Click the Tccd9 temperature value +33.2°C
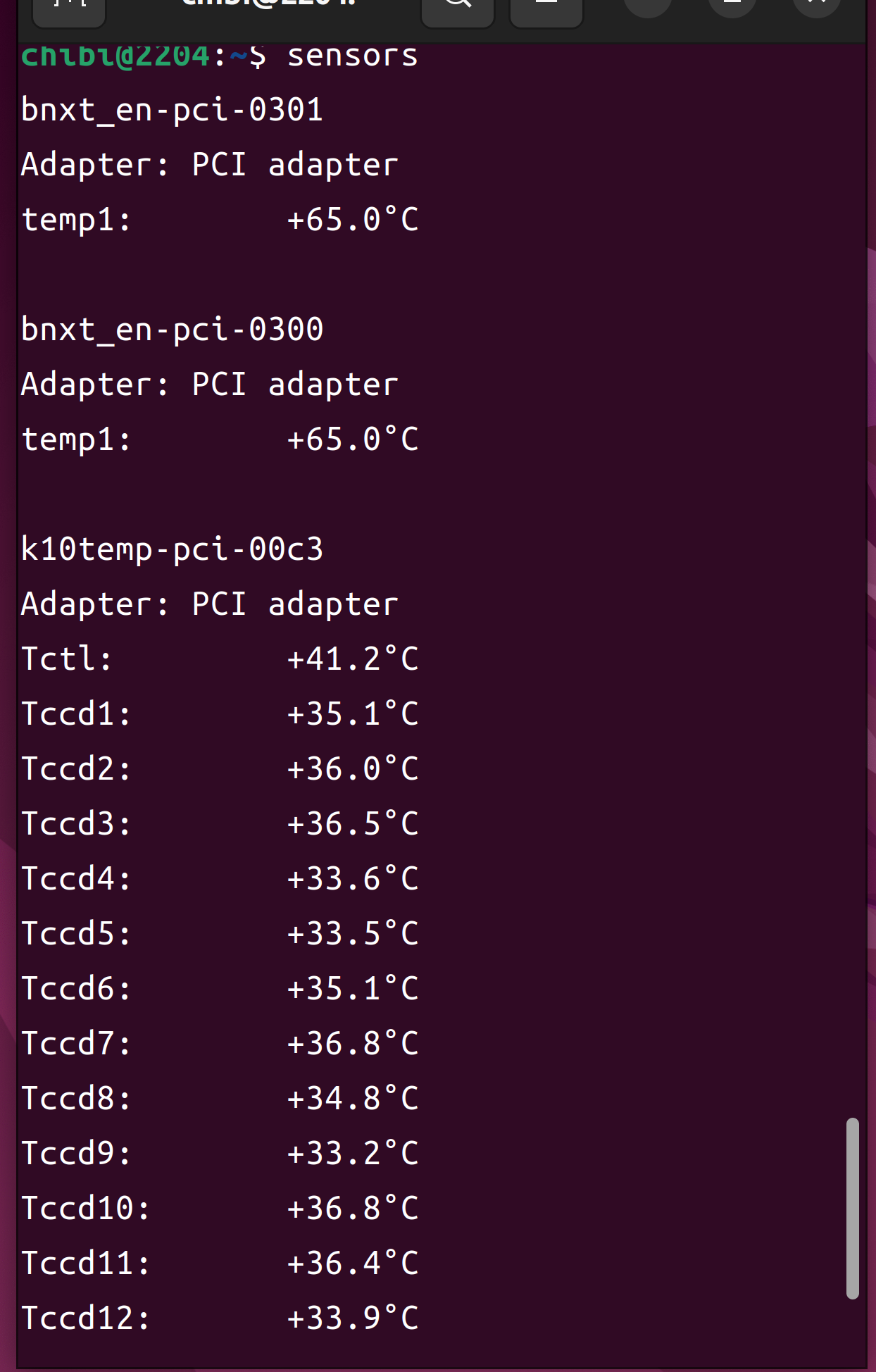 [352, 1154]
